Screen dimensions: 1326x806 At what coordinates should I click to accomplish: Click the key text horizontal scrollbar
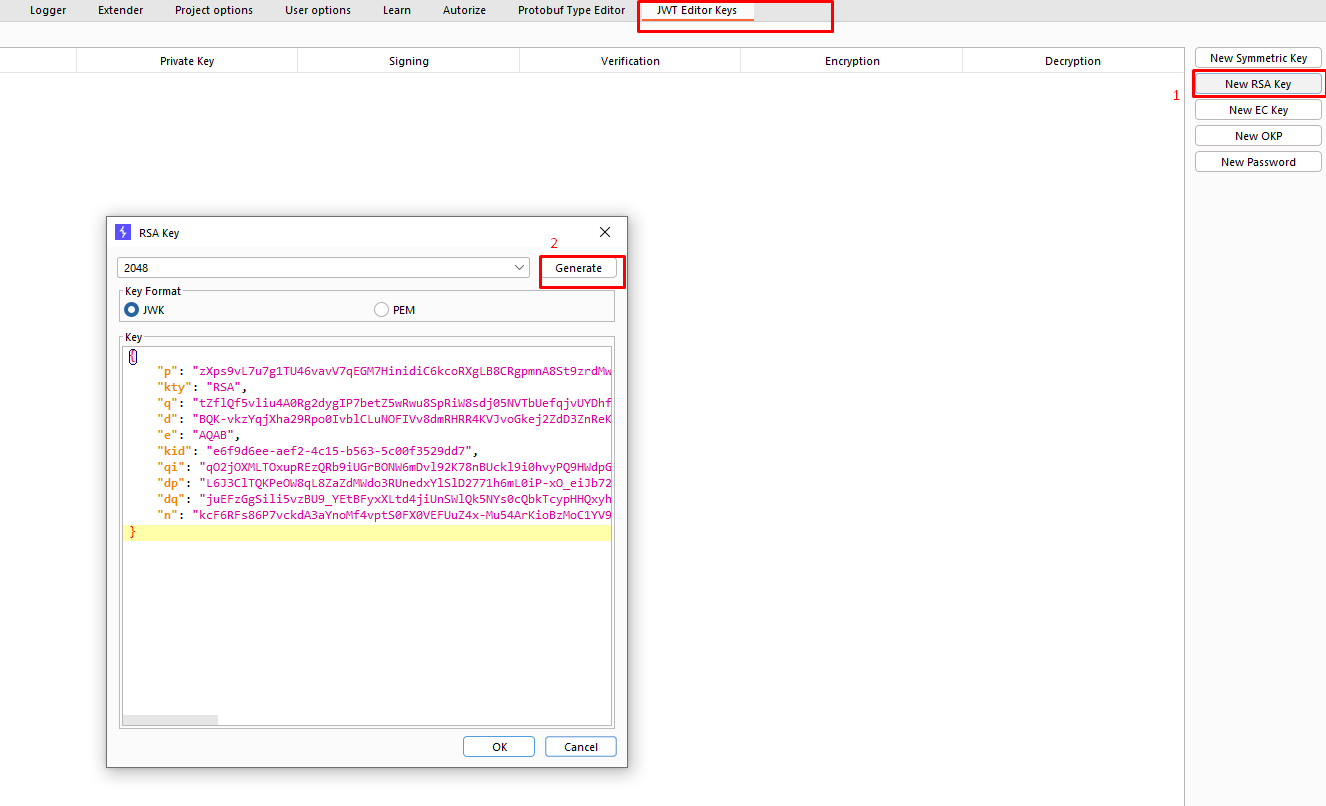click(170, 720)
